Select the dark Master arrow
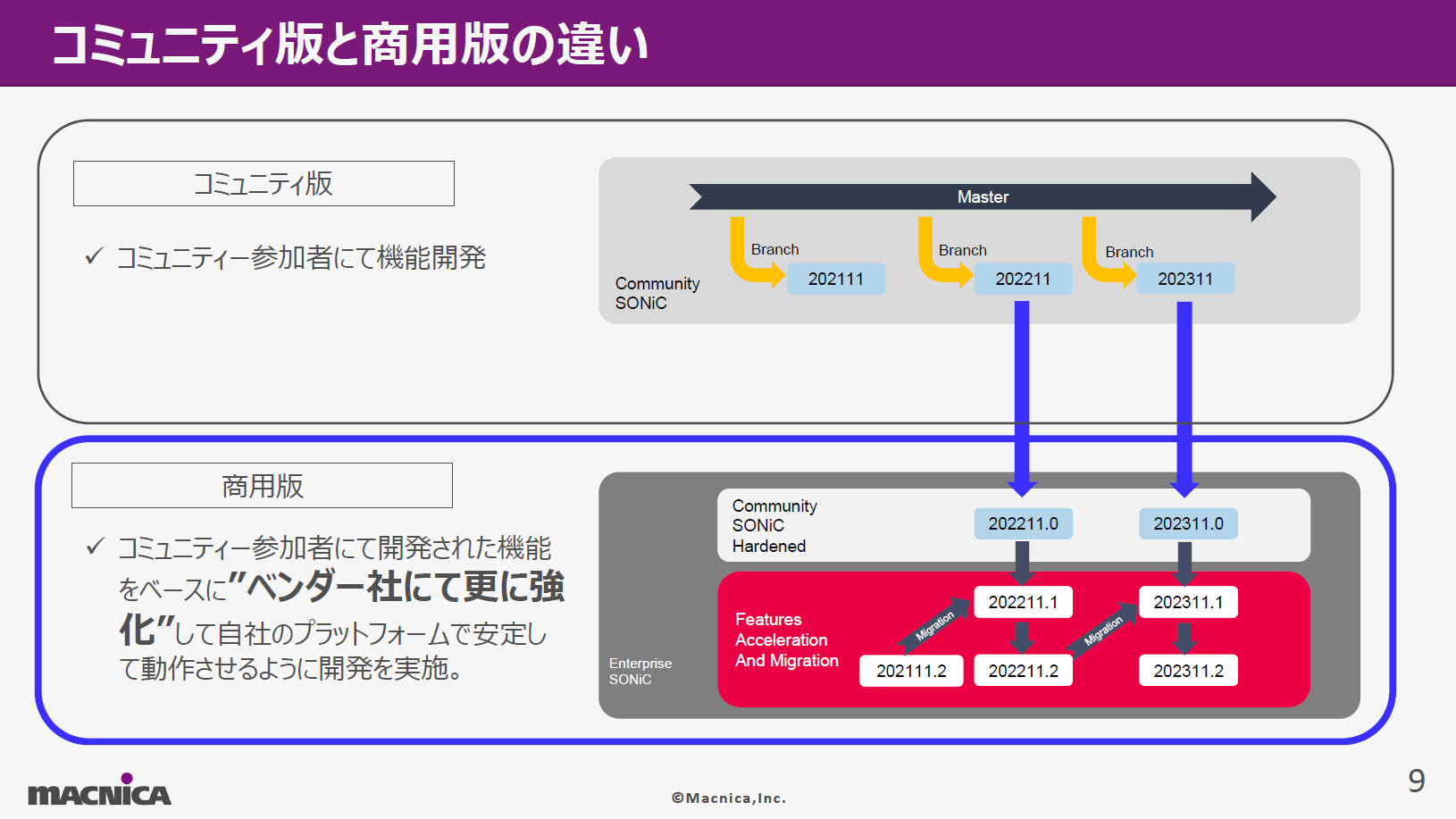The image size is (1456, 819). (x=982, y=196)
